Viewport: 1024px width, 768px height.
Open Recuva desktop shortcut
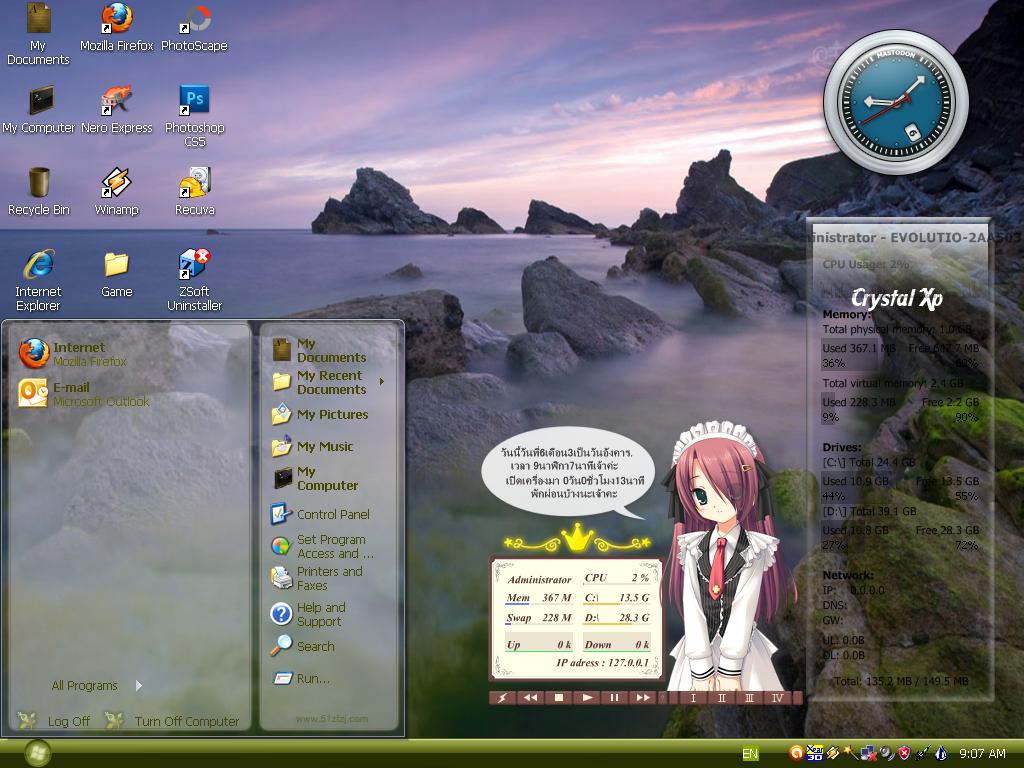pyautogui.click(x=194, y=191)
